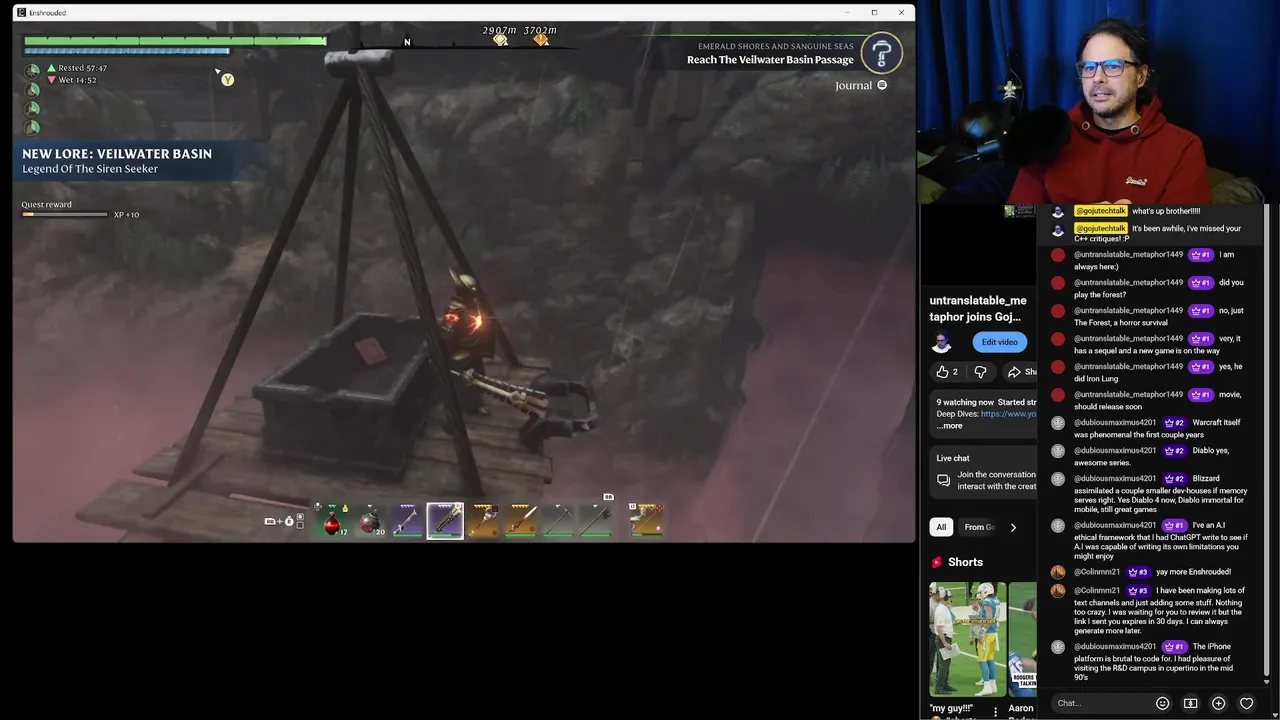Click @untranslatable_metaphor1449 "I am always here" avatar

[x=1058, y=255]
